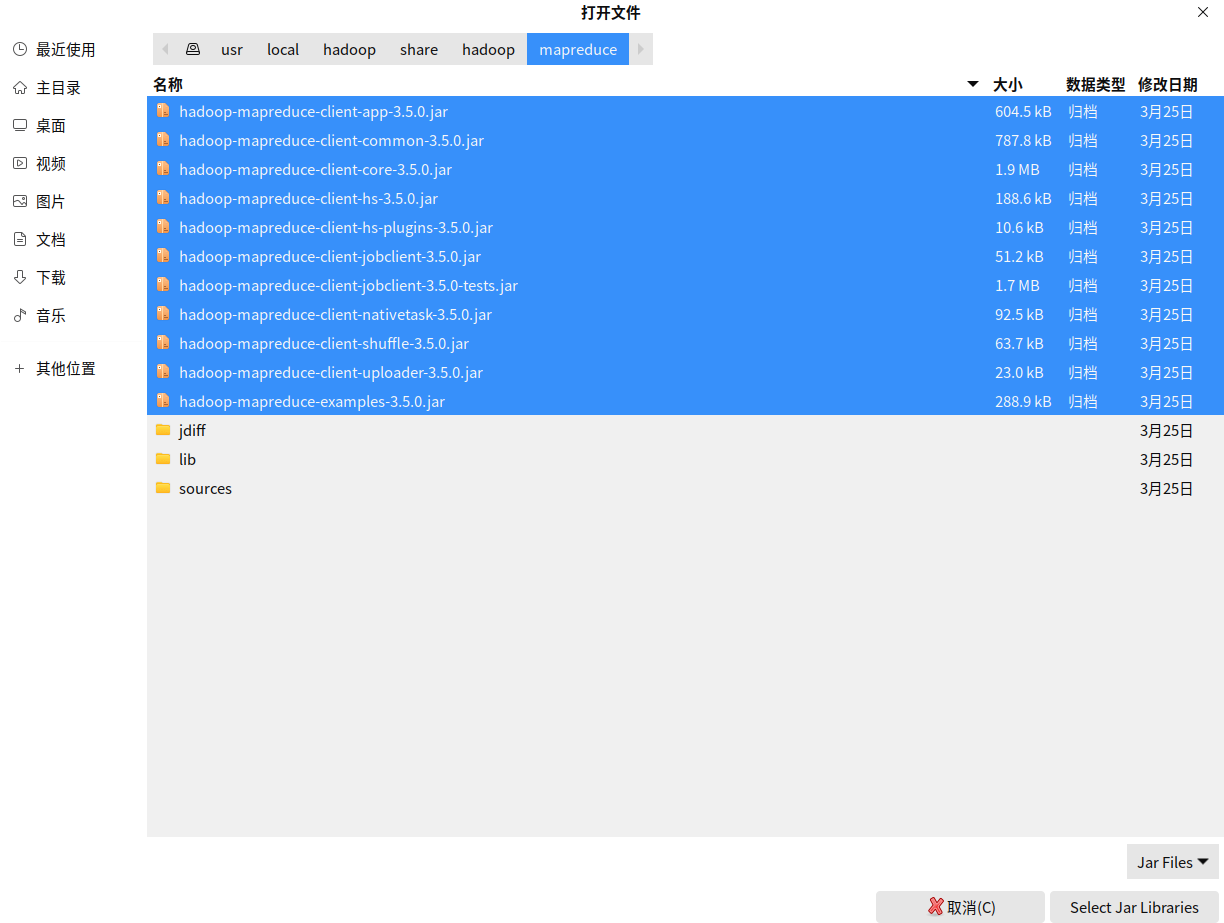The height and width of the screenshot is (923, 1224).
Task: Select hadoop-mapreduce-client-jobclient-3.5.0.jar file name
Action: [x=330, y=256]
